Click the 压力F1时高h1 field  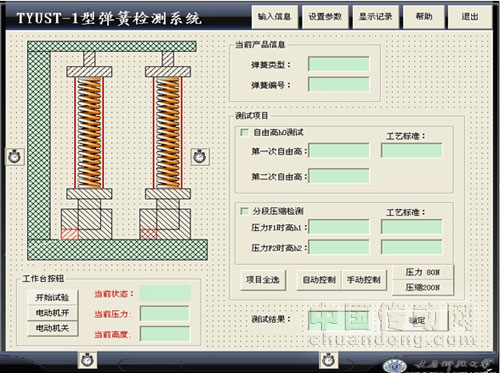tap(339, 227)
